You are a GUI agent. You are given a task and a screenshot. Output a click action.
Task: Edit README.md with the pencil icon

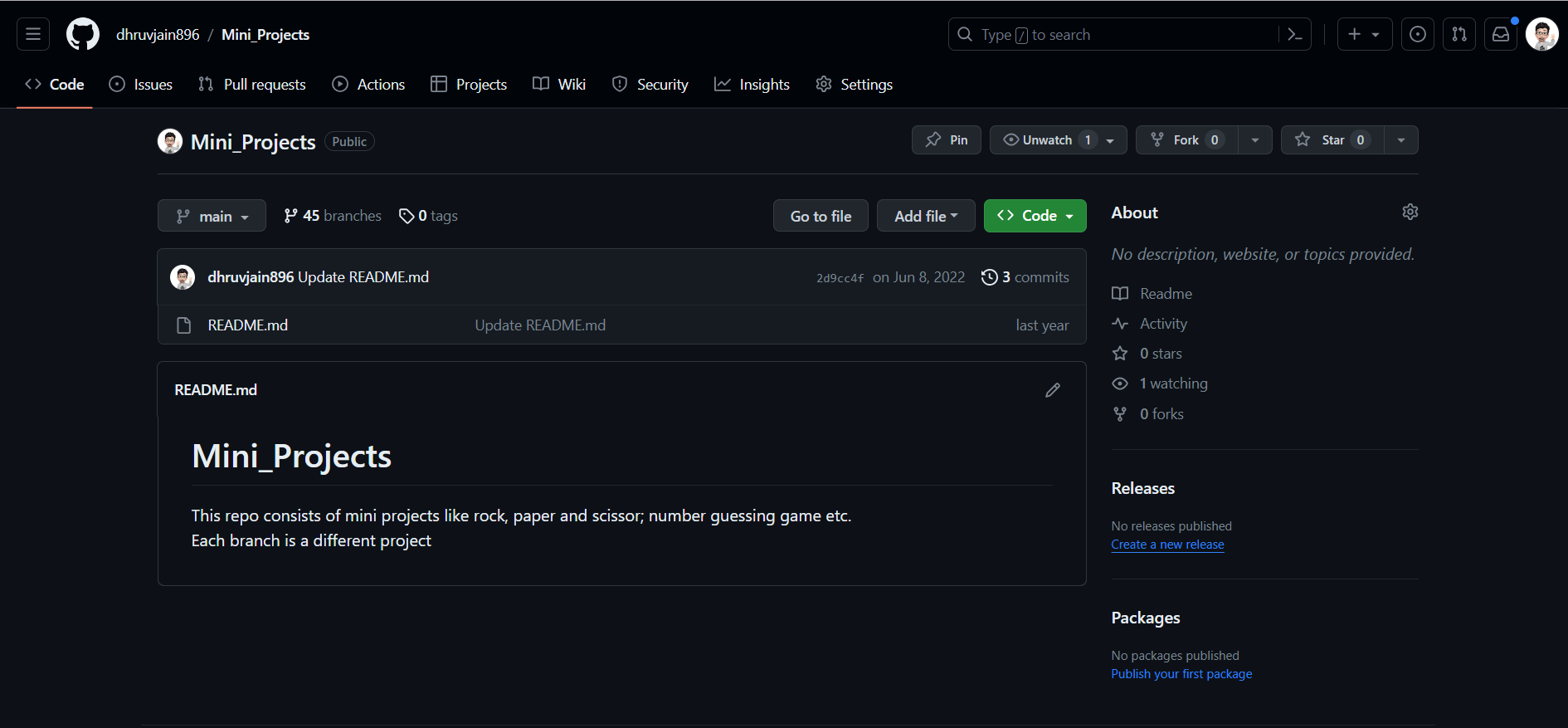pyautogui.click(x=1052, y=390)
